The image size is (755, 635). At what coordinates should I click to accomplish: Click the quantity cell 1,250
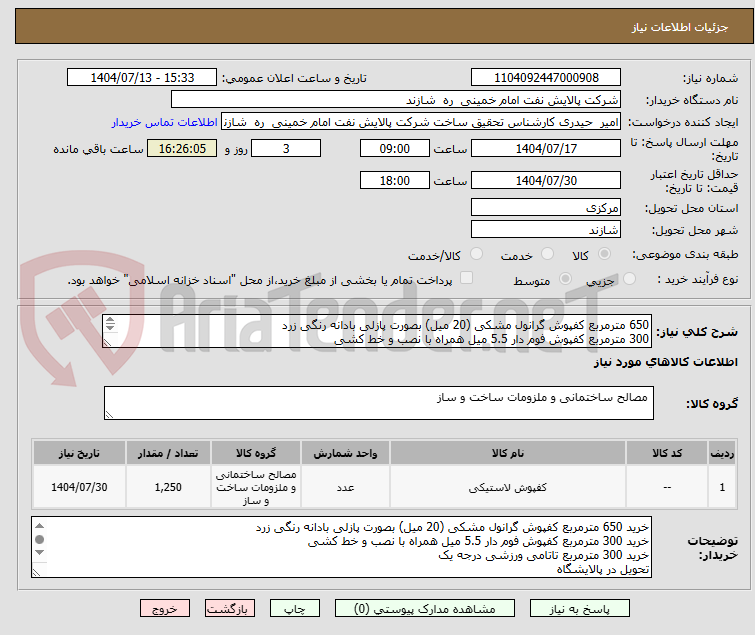[168, 487]
